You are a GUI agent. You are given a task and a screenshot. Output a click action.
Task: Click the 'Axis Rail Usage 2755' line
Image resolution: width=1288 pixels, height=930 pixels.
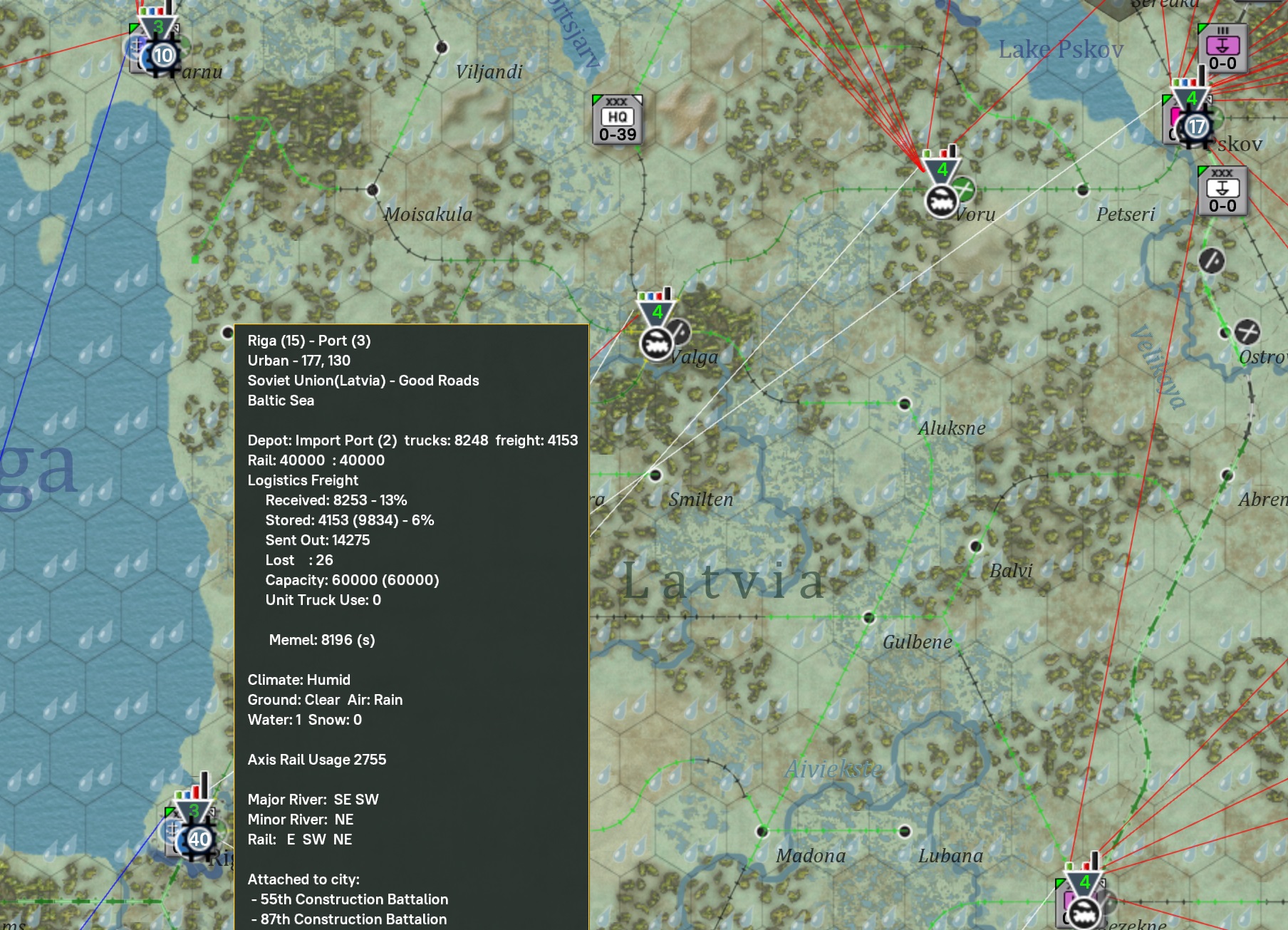317,760
